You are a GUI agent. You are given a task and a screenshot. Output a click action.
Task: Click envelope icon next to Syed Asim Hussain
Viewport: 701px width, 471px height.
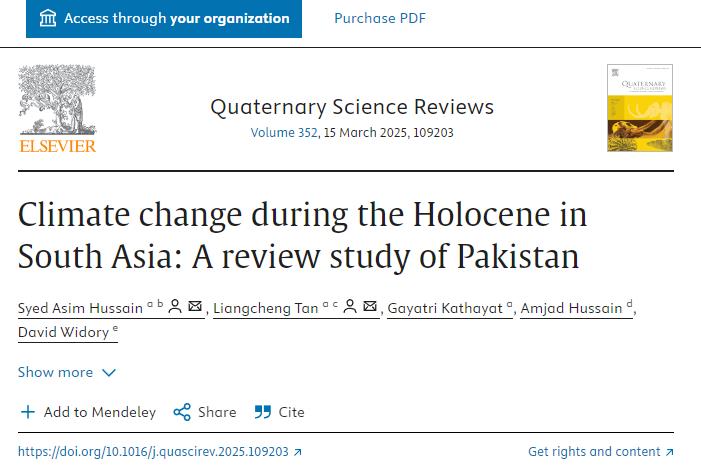(x=195, y=307)
